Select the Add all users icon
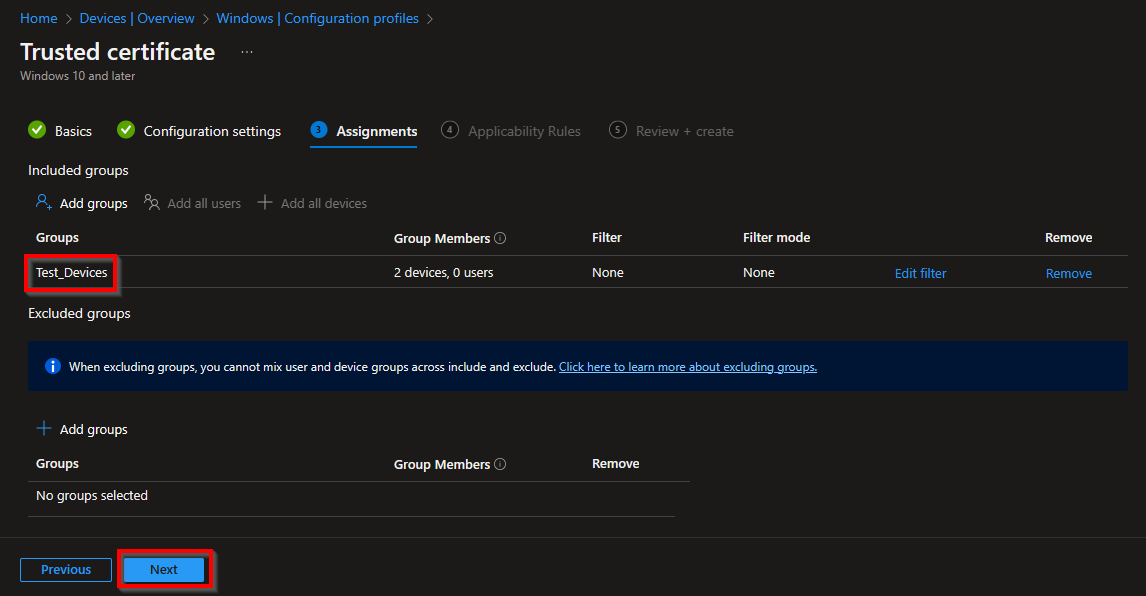Screen dimensions: 1146x596 (x=152, y=202)
